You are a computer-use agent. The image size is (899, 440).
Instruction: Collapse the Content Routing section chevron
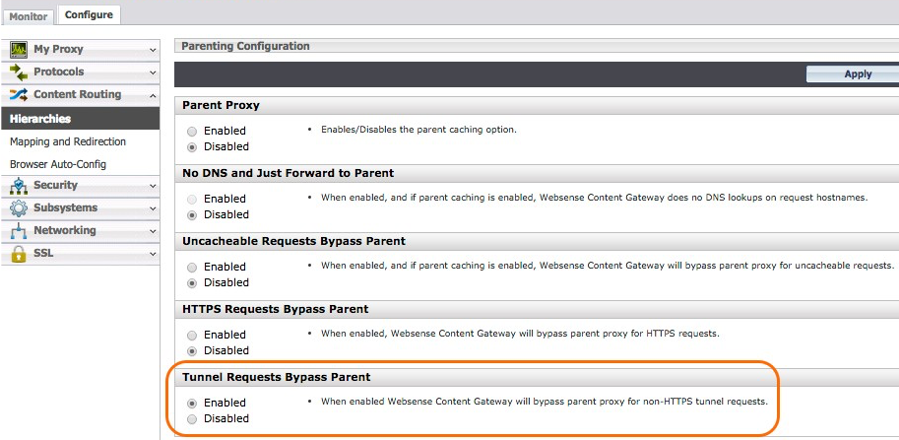[152, 95]
